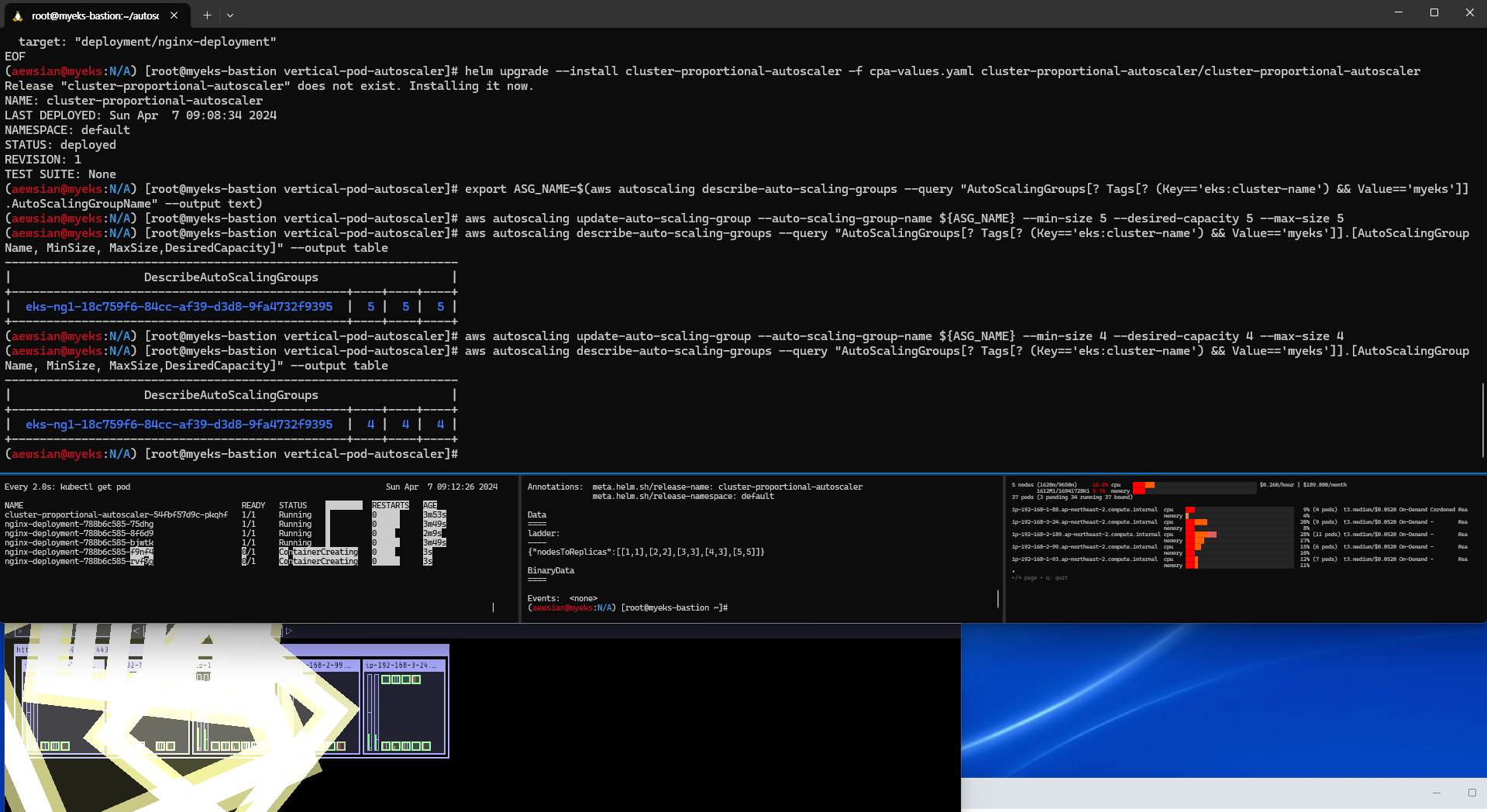Click 'meta.helm.sh/release-namespace: default' annotation

(x=683, y=496)
